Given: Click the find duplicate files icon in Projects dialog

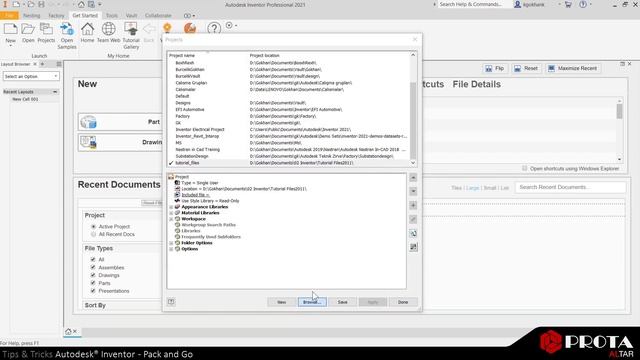Looking at the screenshot, I should point(413,233).
